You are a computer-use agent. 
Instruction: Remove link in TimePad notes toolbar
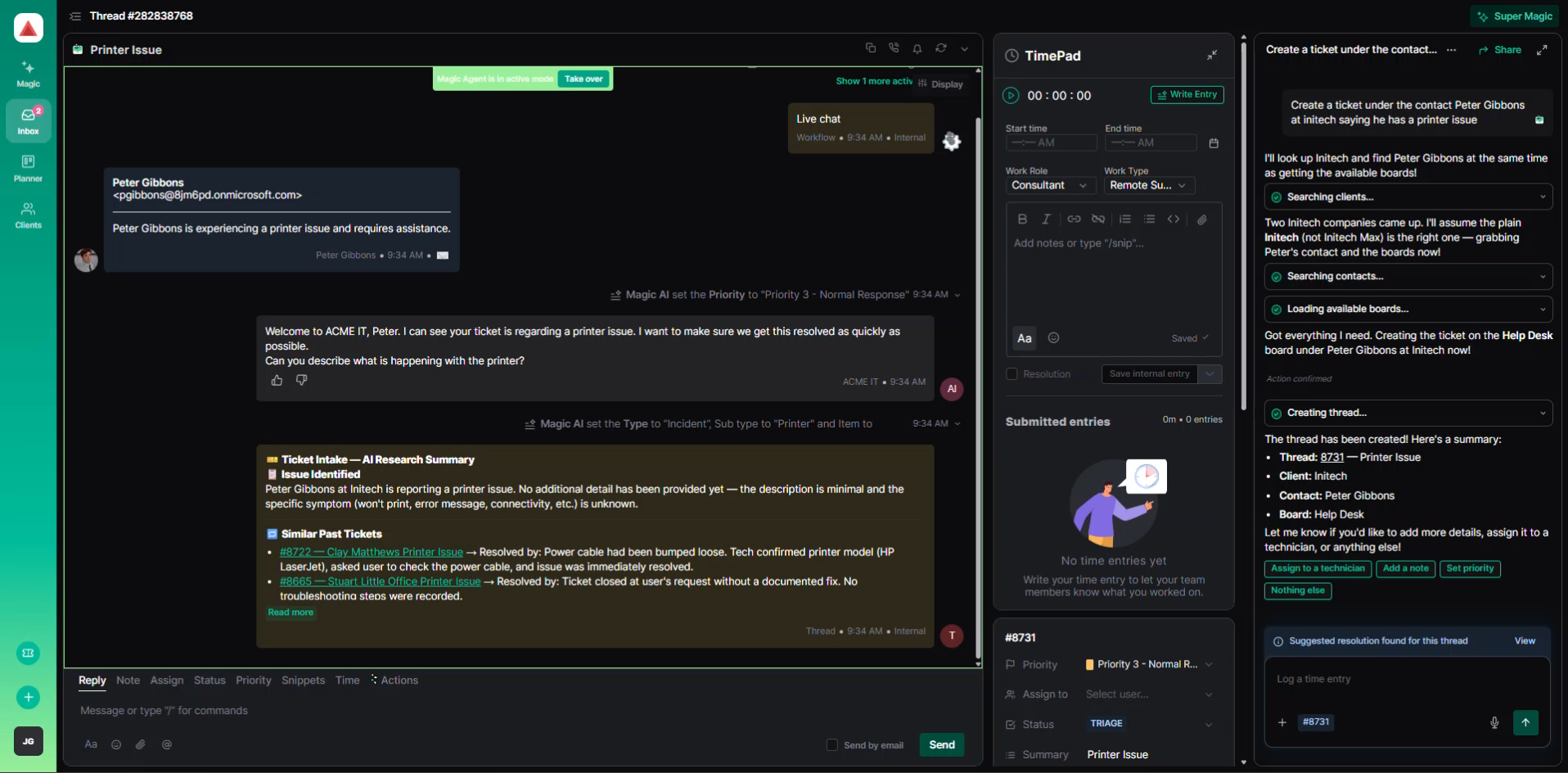pyautogui.click(x=1098, y=219)
